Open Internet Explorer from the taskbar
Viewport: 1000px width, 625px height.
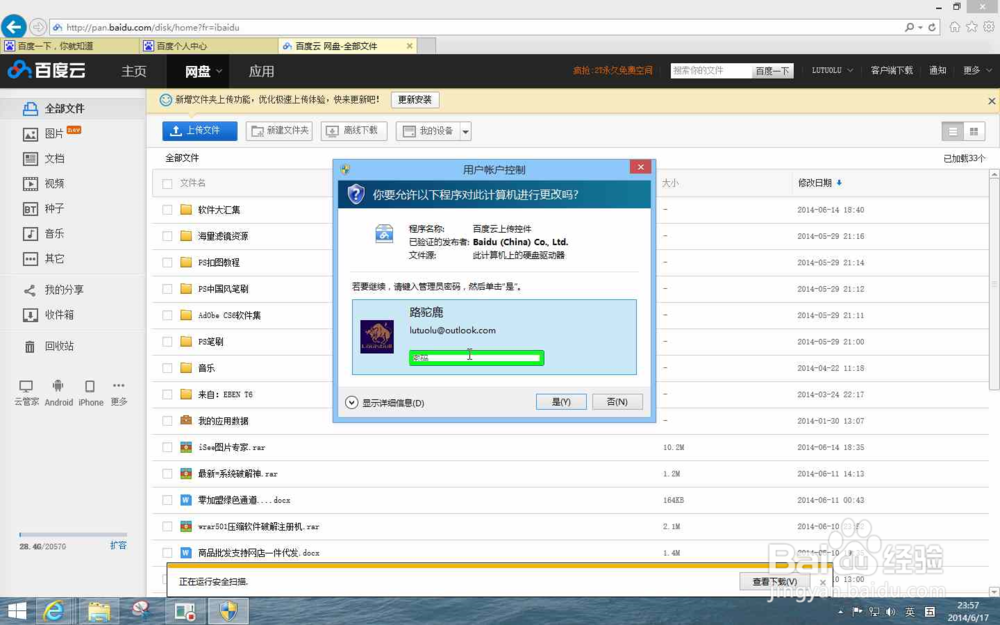54,611
